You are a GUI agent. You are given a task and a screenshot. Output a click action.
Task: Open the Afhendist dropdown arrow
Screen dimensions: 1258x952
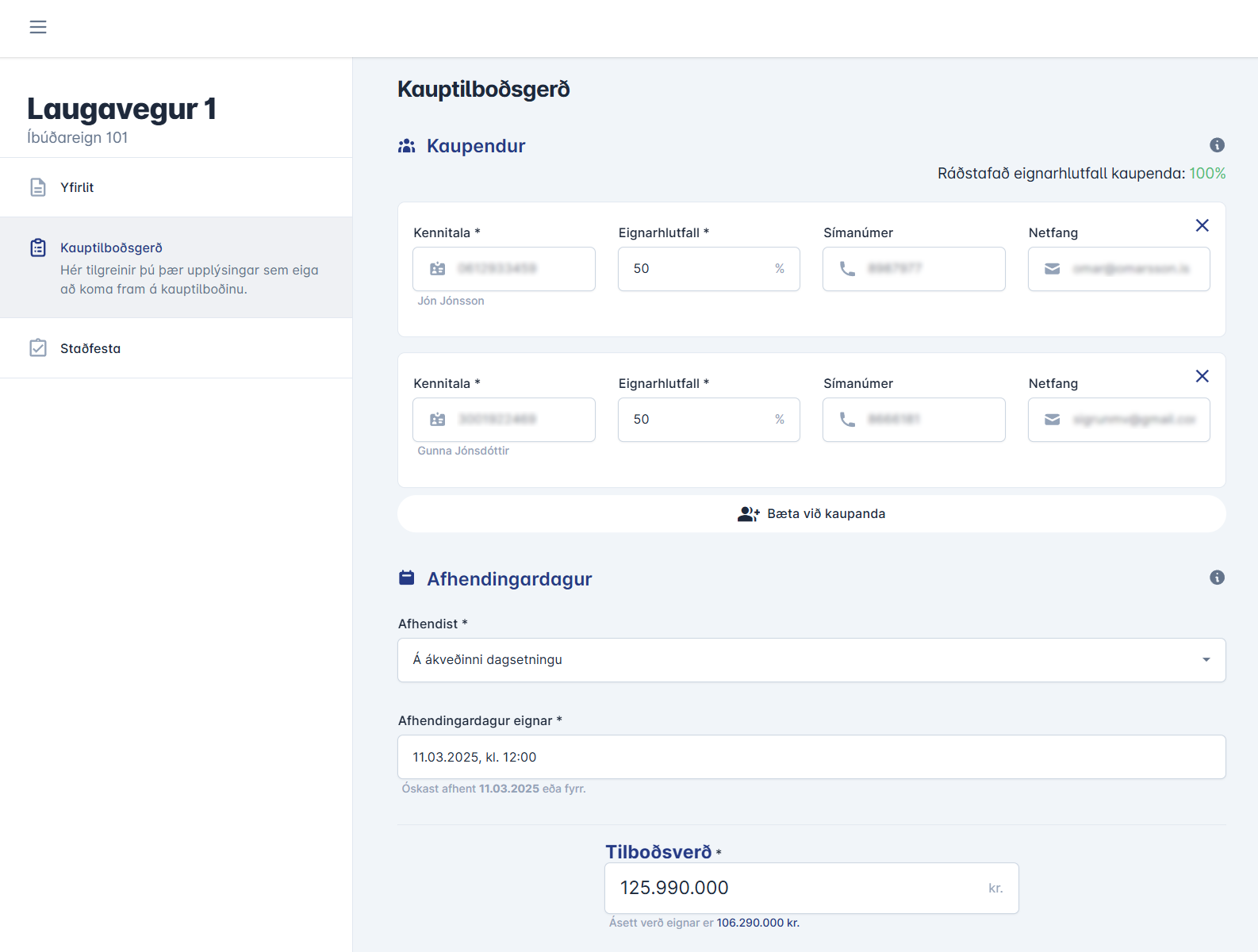coord(1206,660)
